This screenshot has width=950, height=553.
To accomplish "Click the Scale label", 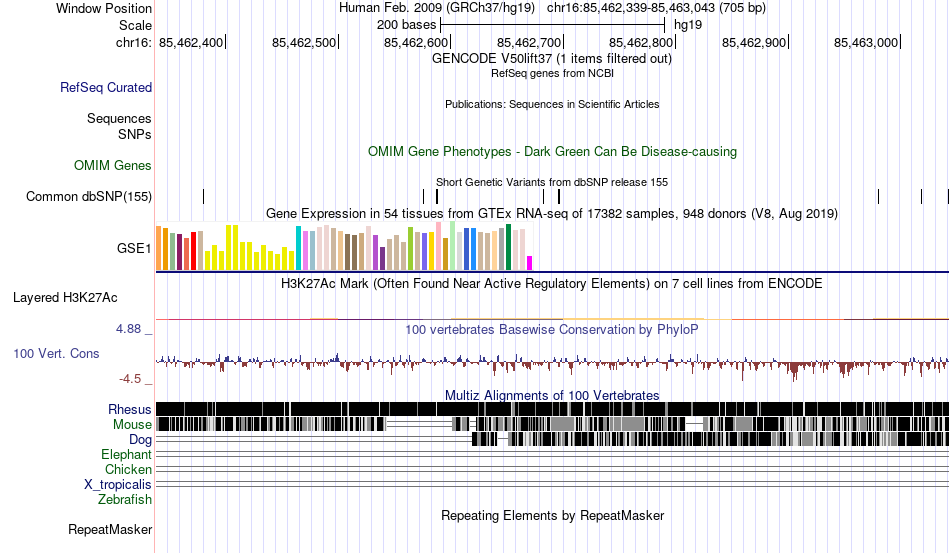I will (135, 25).
